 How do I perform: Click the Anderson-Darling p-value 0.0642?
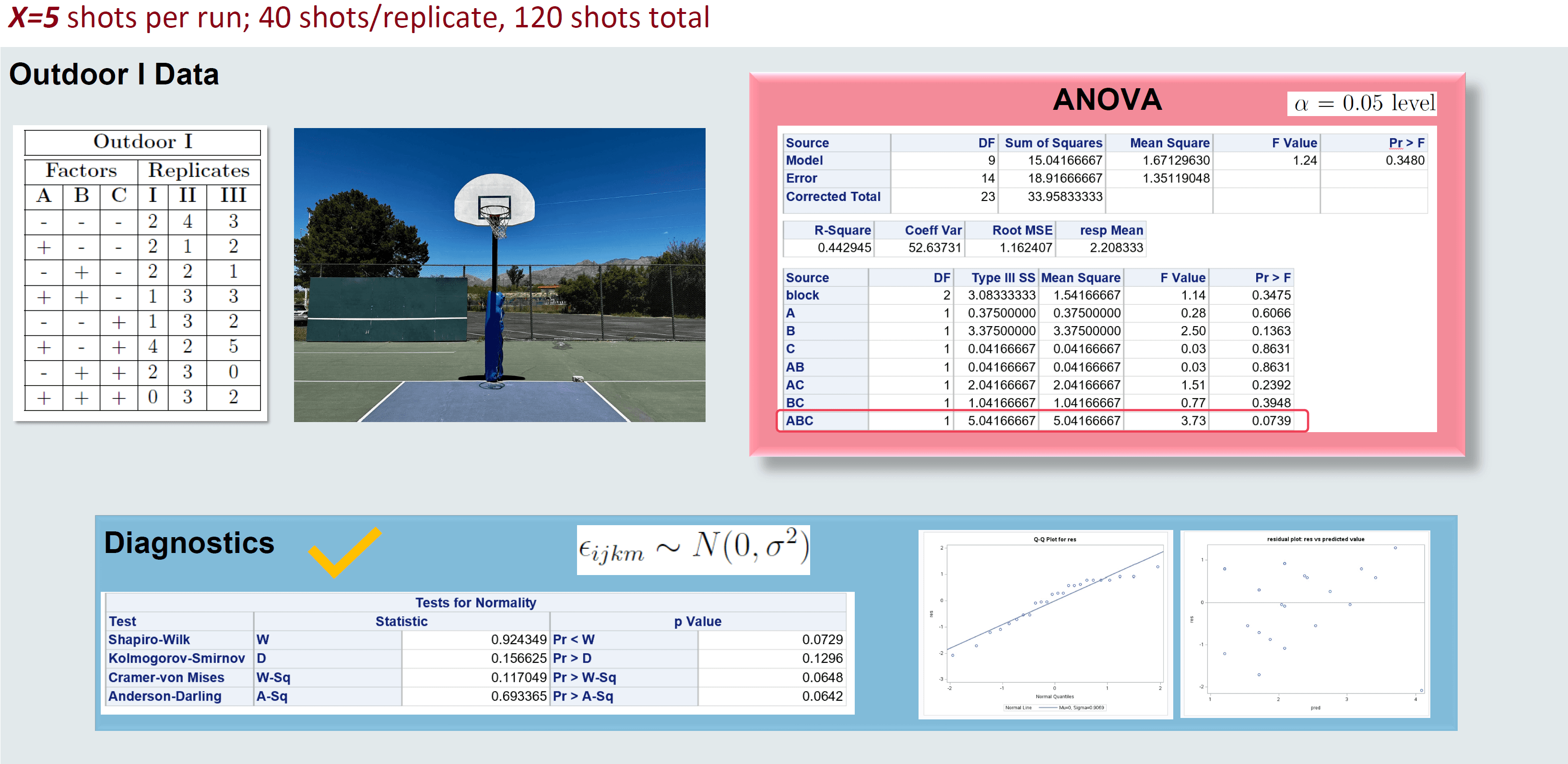(822, 696)
